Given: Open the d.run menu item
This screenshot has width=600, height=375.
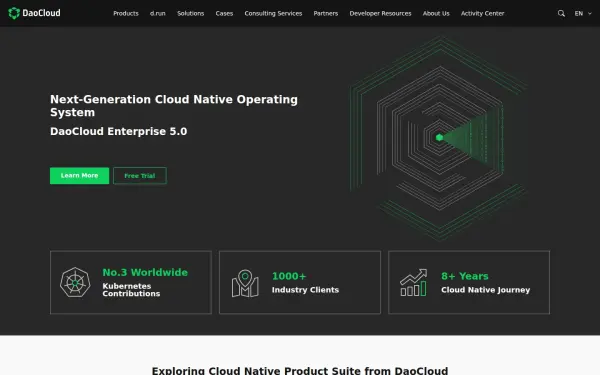Looking at the screenshot, I should click(158, 13).
